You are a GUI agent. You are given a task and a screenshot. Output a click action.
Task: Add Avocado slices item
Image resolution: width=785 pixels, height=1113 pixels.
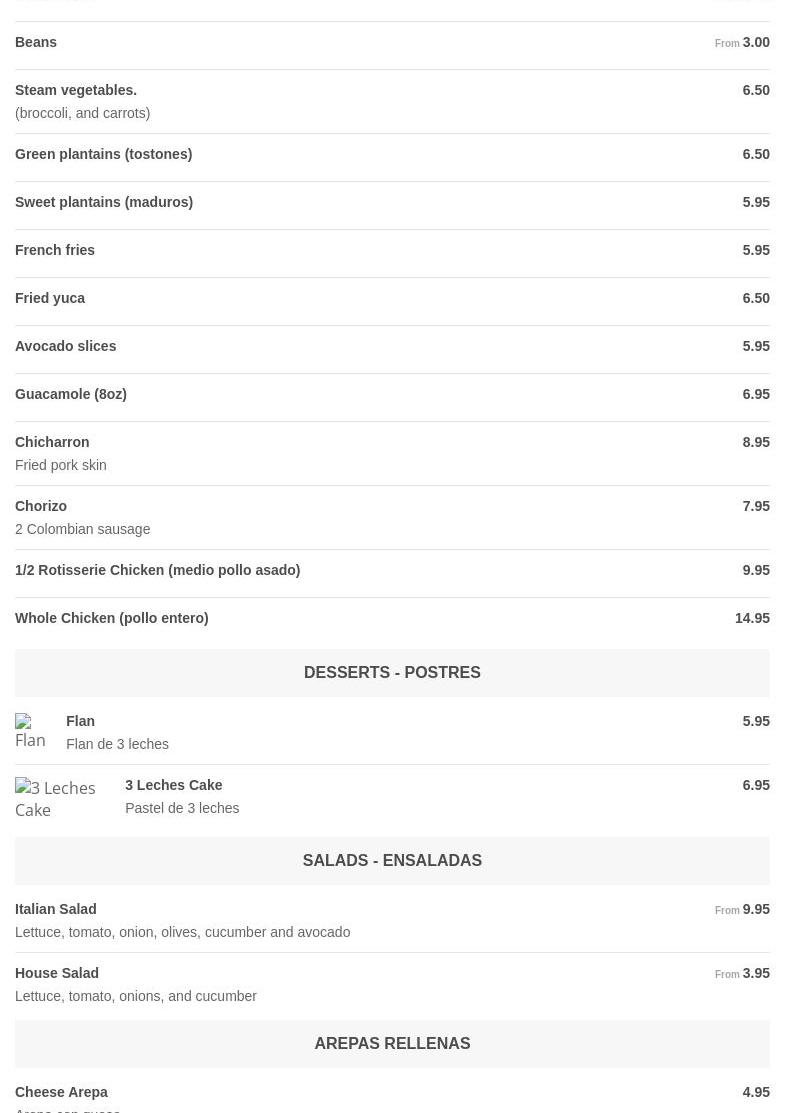66,347
